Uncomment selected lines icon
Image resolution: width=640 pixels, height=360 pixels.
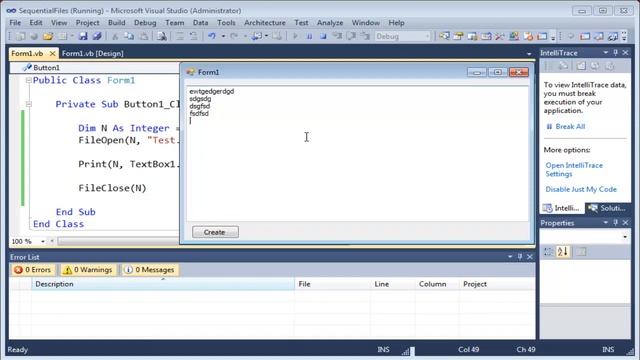point(193,36)
